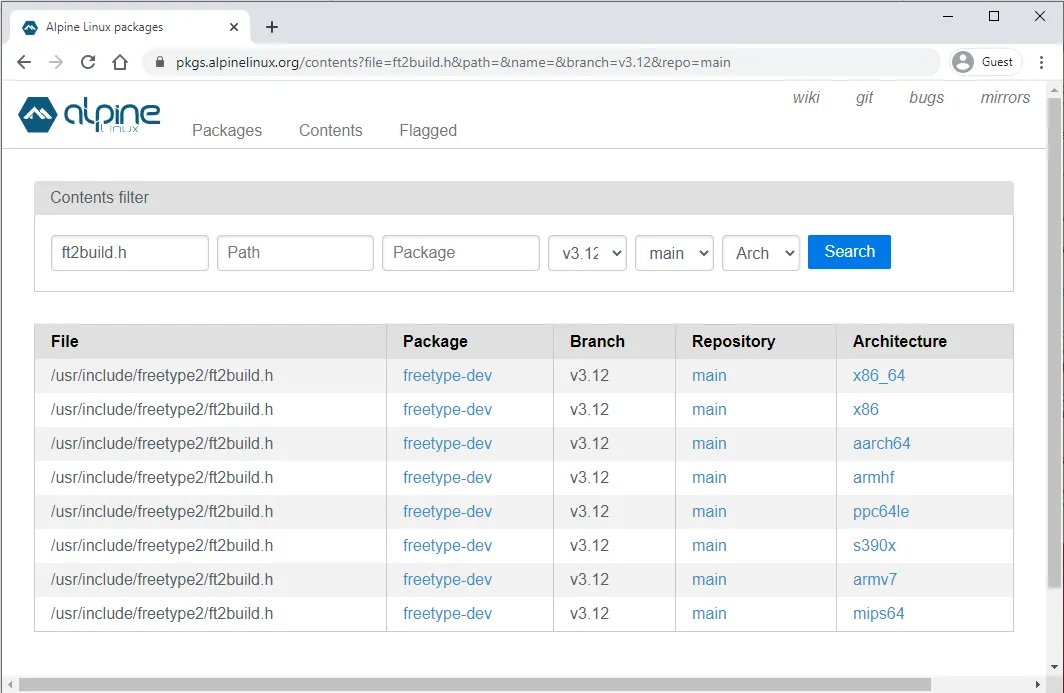Click the Alpine Linux logo
The width and height of the screenshot is (1064, 693).
[89, 115]
